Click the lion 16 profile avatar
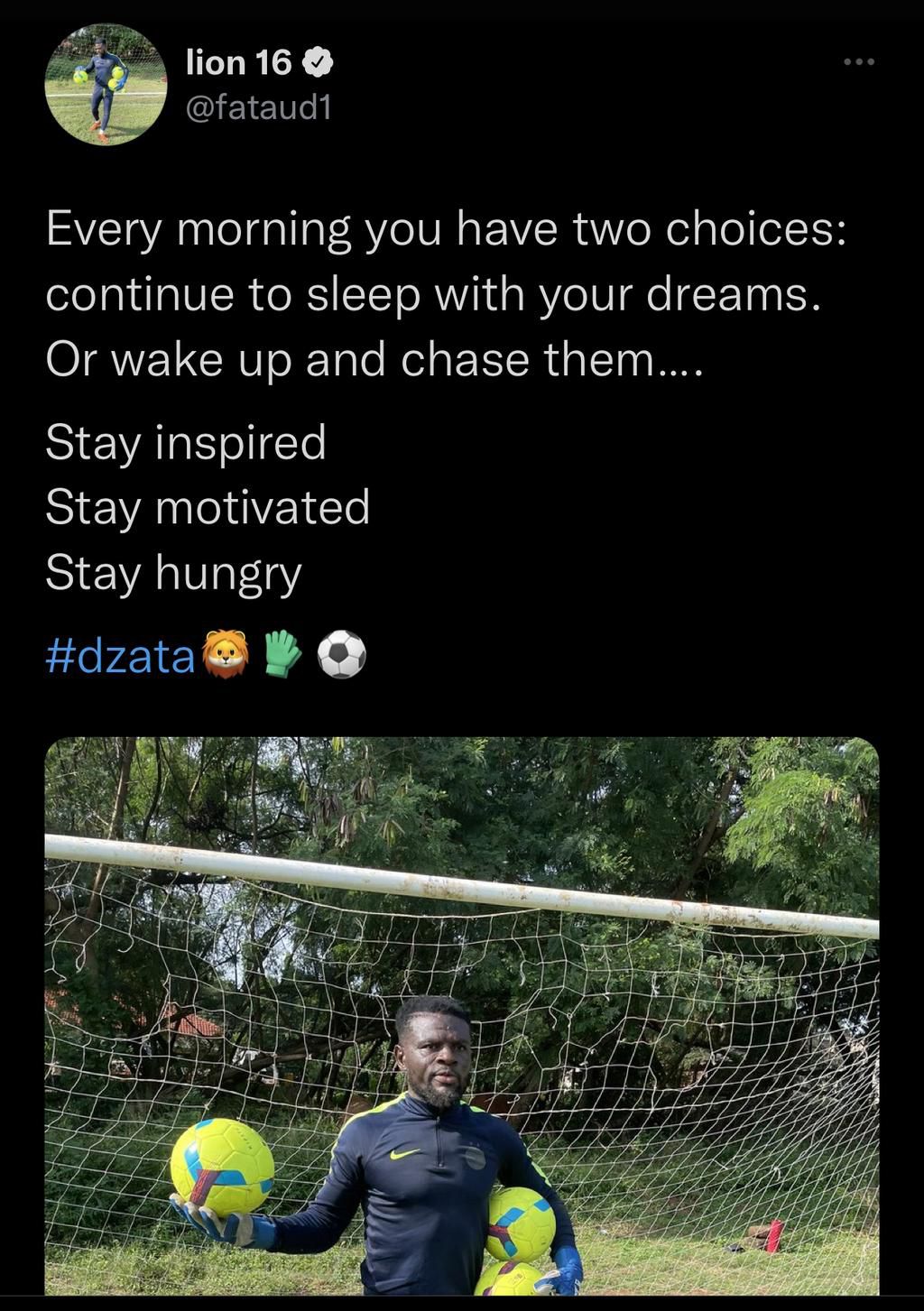The width and height of the screenshot is (924, 1311). coord(106,85)
